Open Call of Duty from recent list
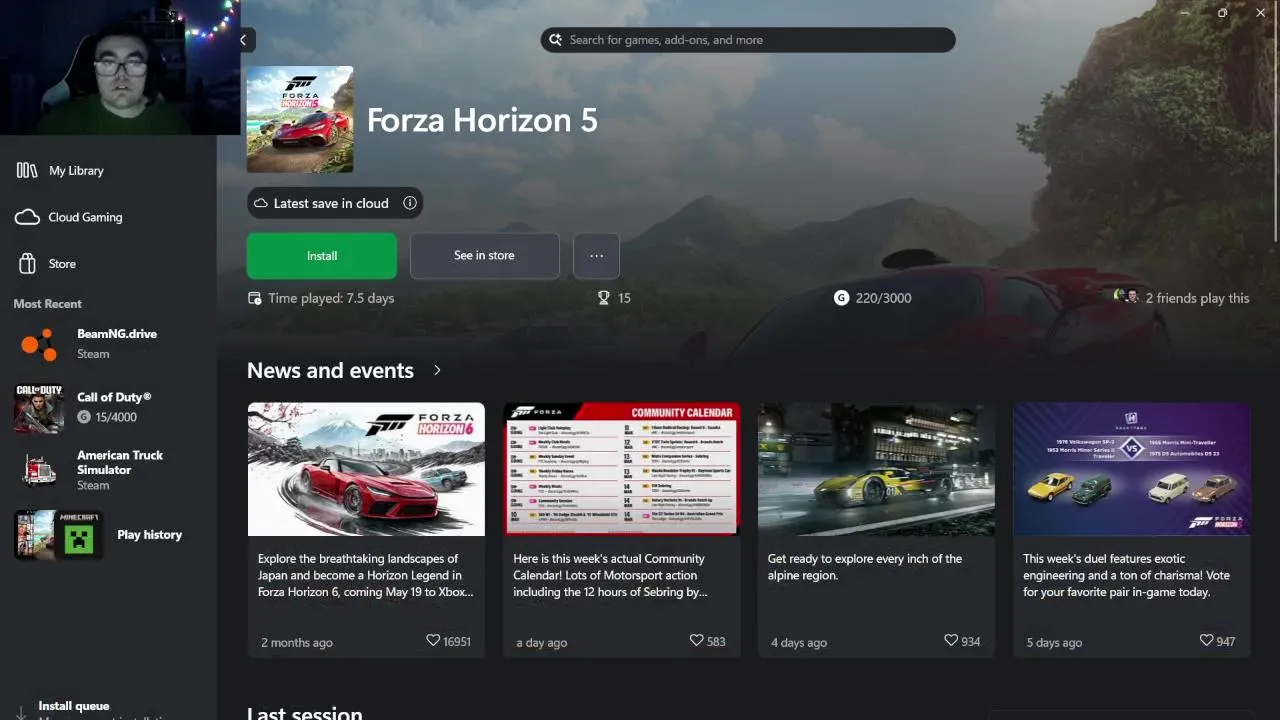Screen dimensions: 1280x720 [x=108, y=407]
